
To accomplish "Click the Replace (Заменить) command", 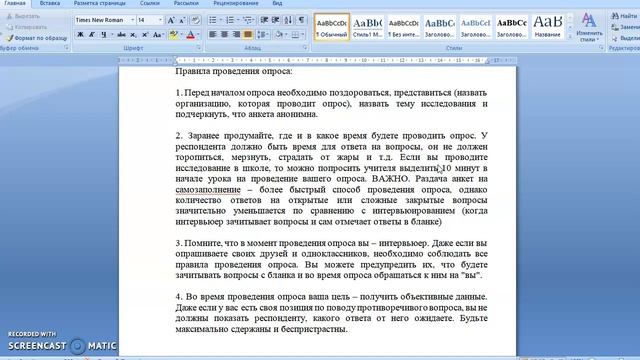I will tap(625, 27).
